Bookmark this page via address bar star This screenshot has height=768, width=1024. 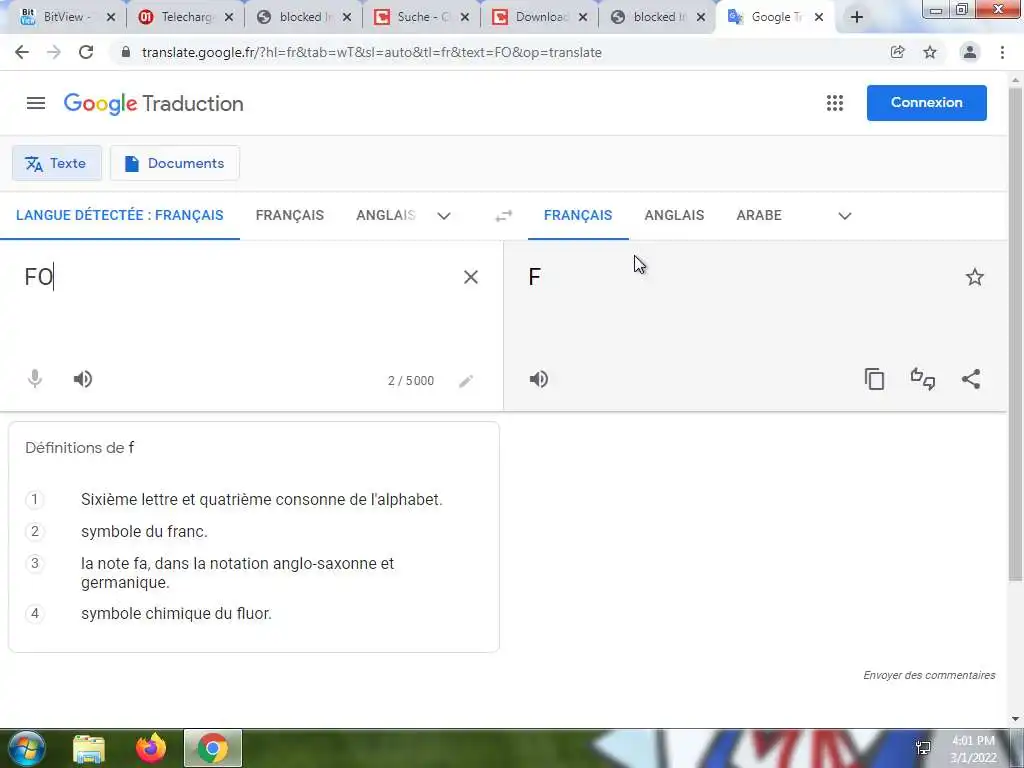click(x=930, y=52)
